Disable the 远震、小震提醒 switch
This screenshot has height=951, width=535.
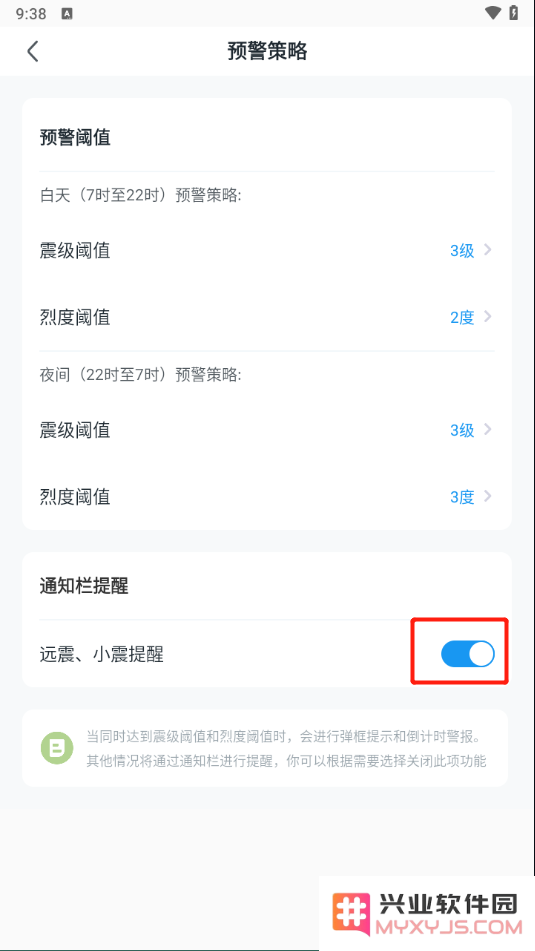pos(468,654)
